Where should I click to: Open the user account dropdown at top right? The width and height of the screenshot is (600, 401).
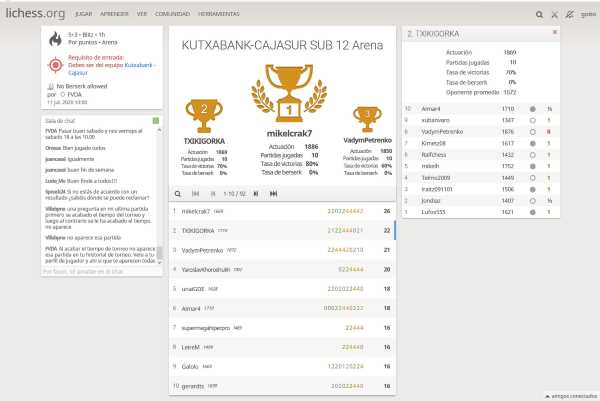[588, 15]
